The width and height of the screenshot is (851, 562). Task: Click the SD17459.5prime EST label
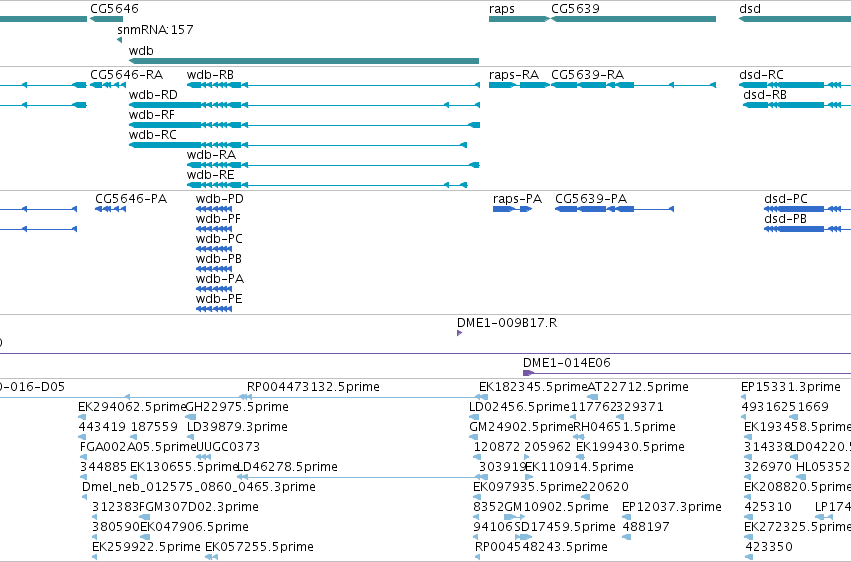coord(565,527)
